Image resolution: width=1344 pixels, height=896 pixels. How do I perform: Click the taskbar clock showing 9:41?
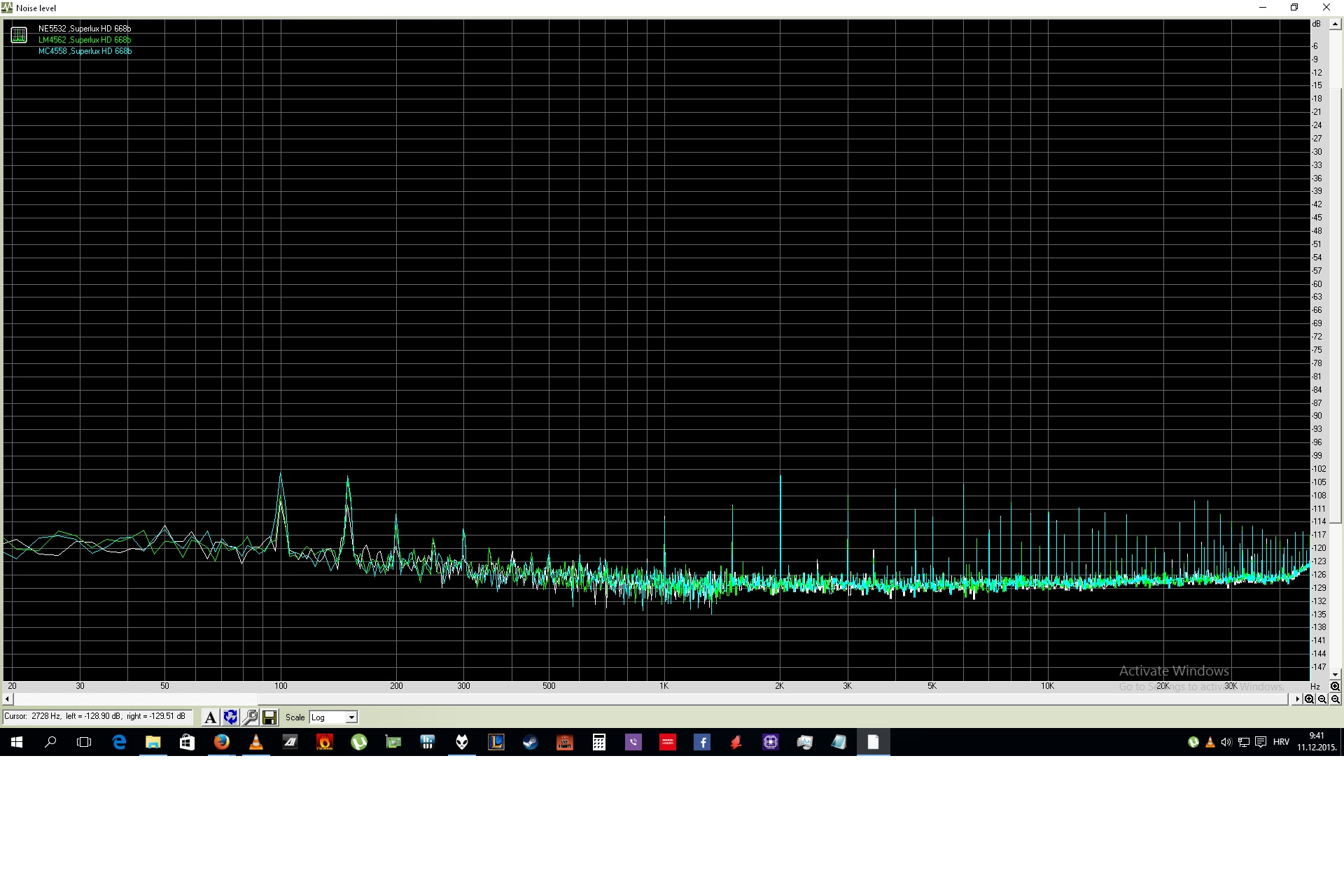1317,742
